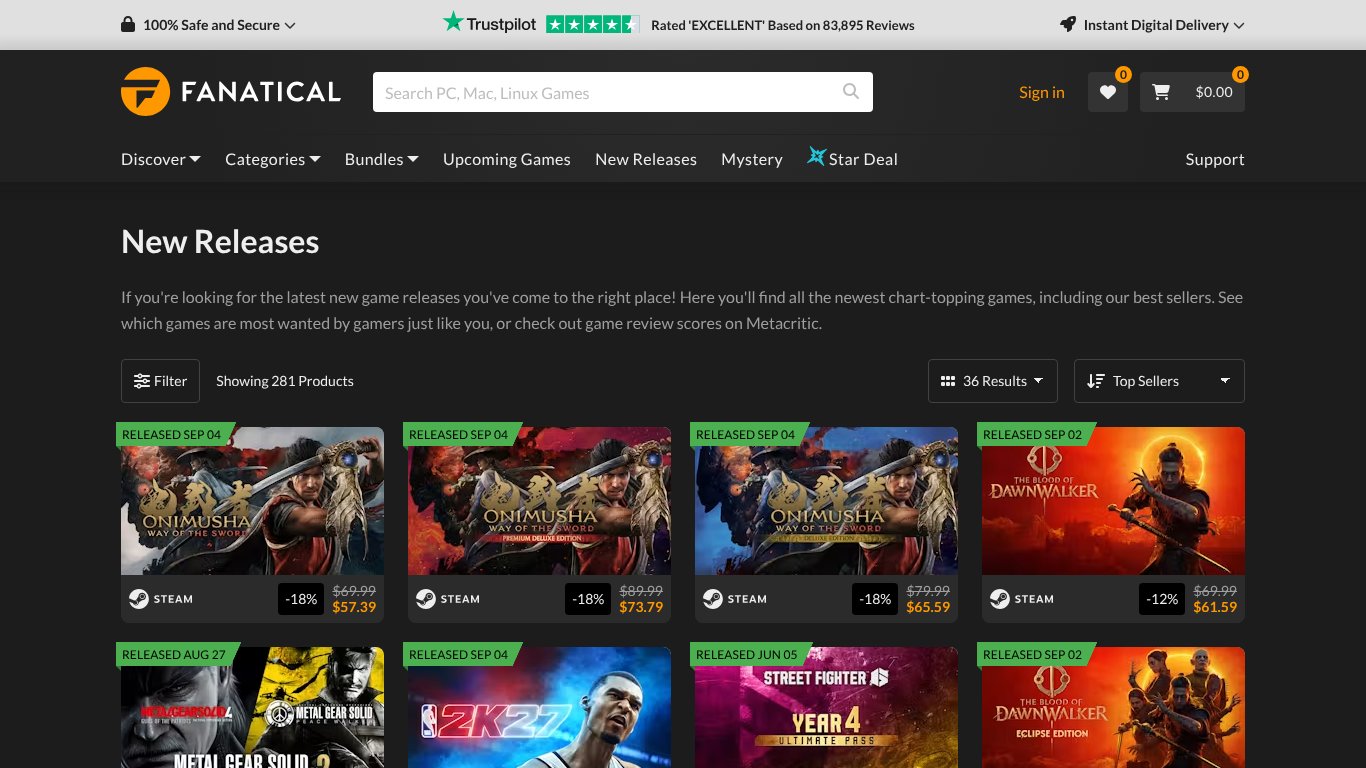
Task: Click the -18% badge beside $57.39
Action: 301,599
